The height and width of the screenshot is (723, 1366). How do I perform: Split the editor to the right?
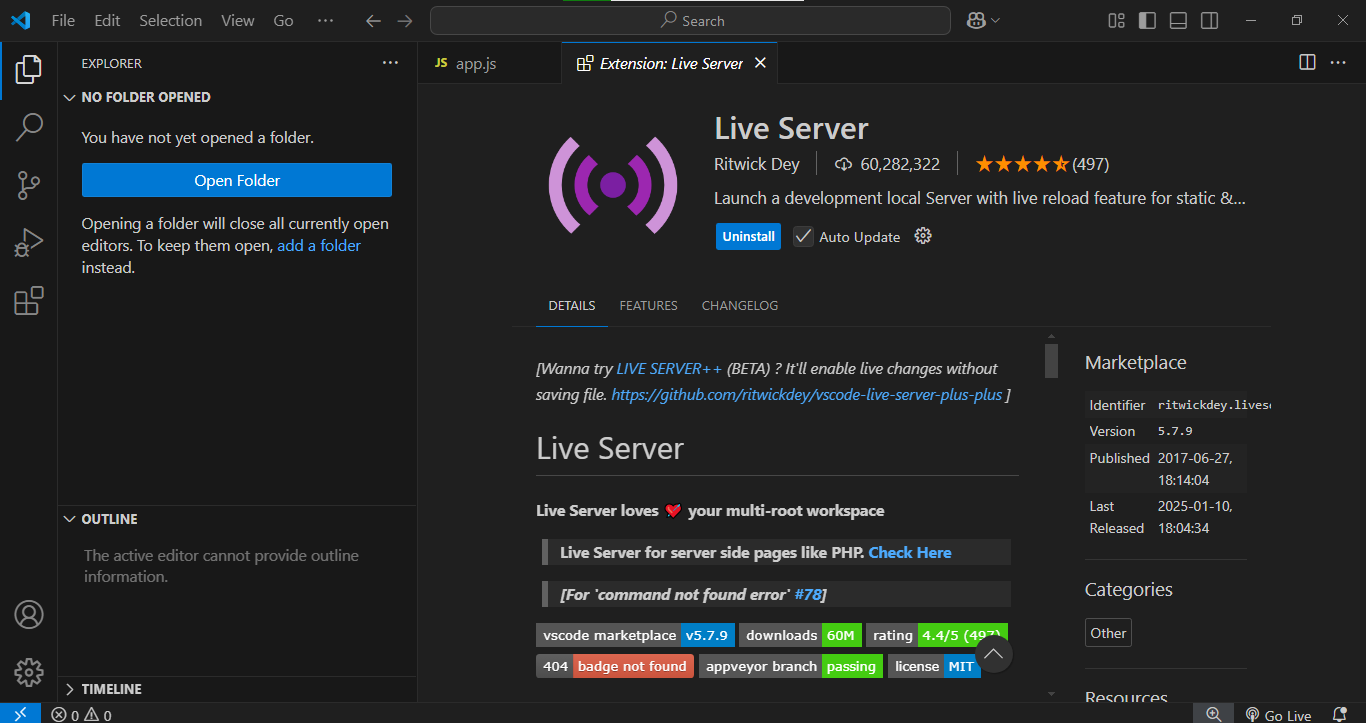coord(1307,62)
